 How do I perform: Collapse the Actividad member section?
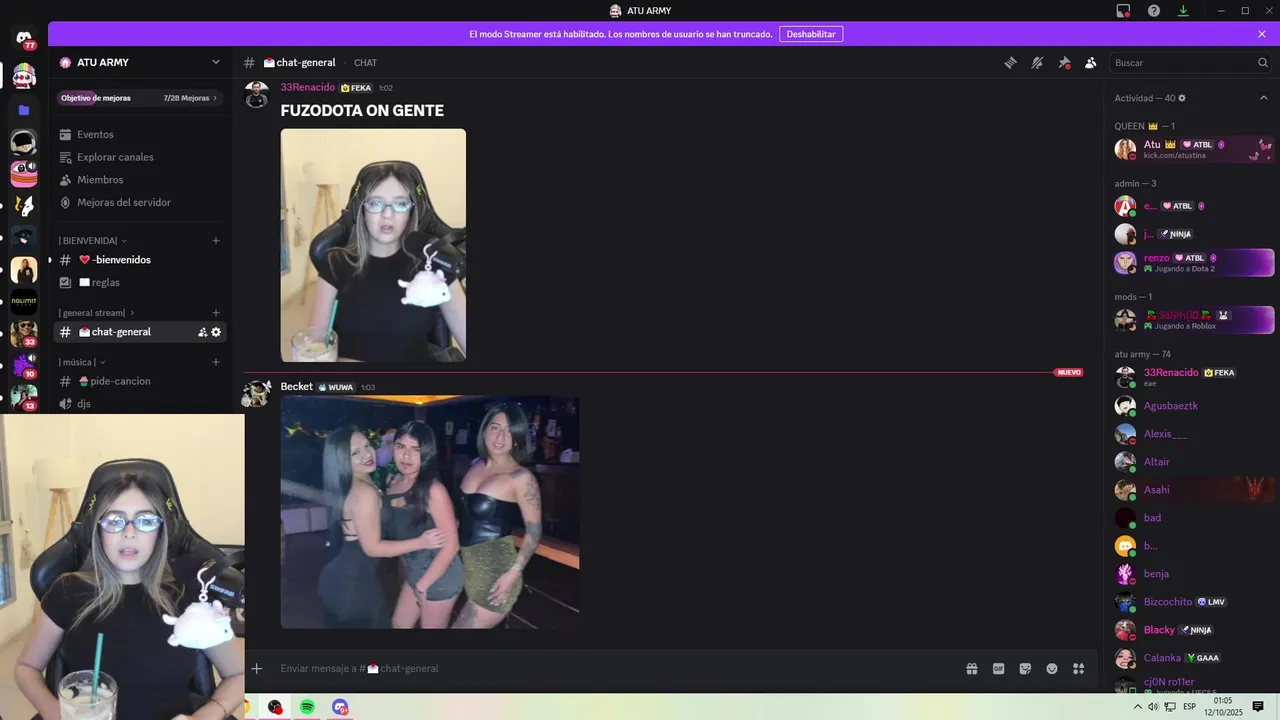[x=1263, y=98]
